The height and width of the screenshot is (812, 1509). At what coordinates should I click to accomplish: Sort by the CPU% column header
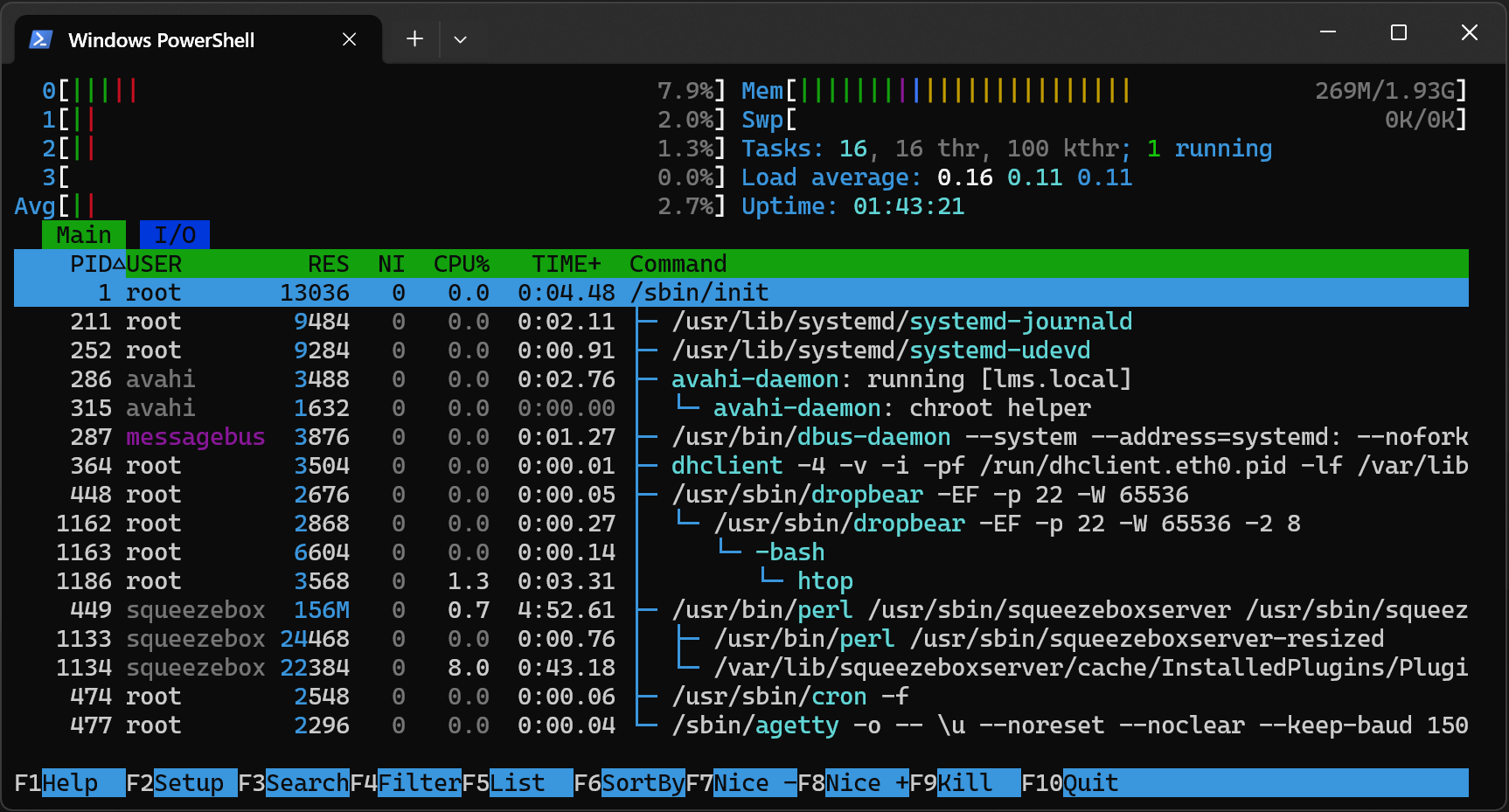(461, 264)
